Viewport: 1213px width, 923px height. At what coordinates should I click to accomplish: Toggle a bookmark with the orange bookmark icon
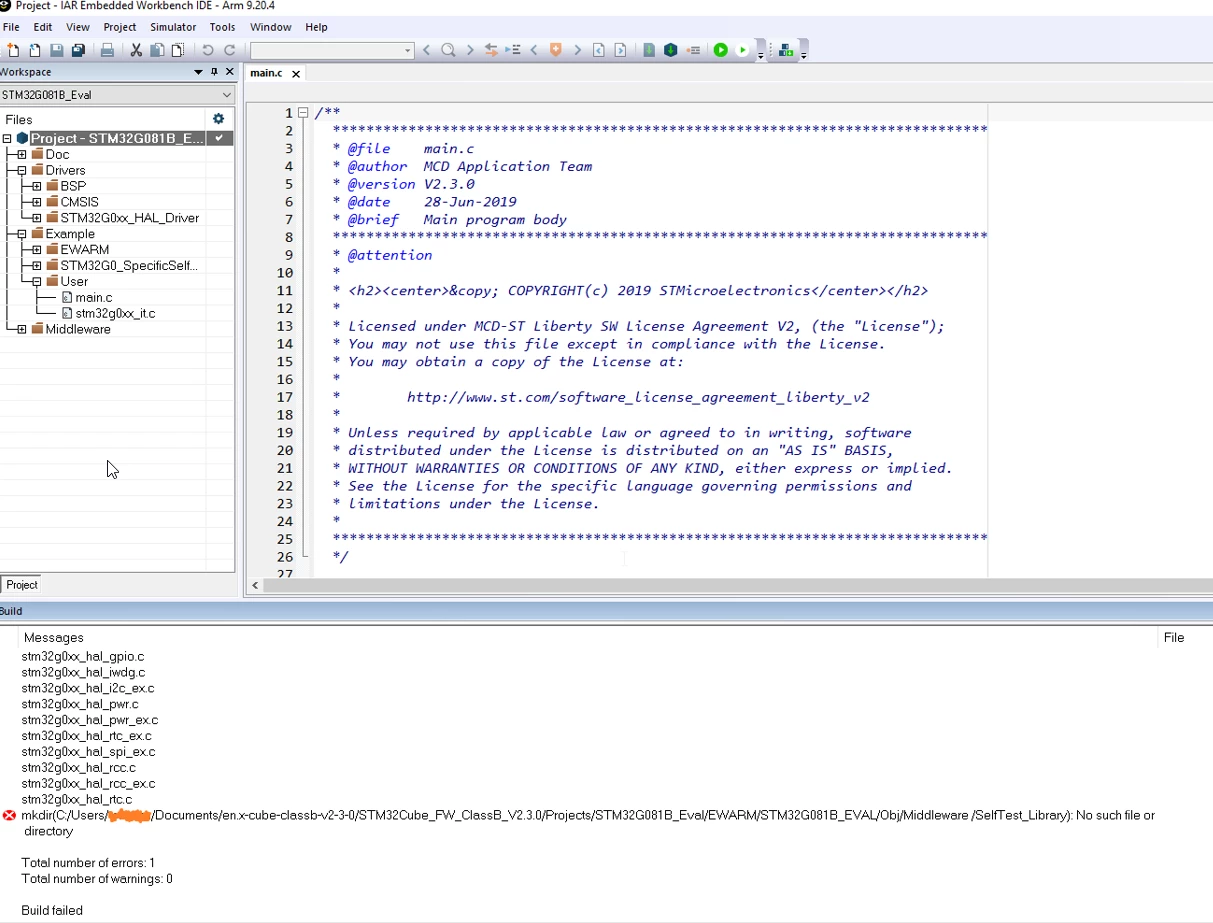(556, 50)
